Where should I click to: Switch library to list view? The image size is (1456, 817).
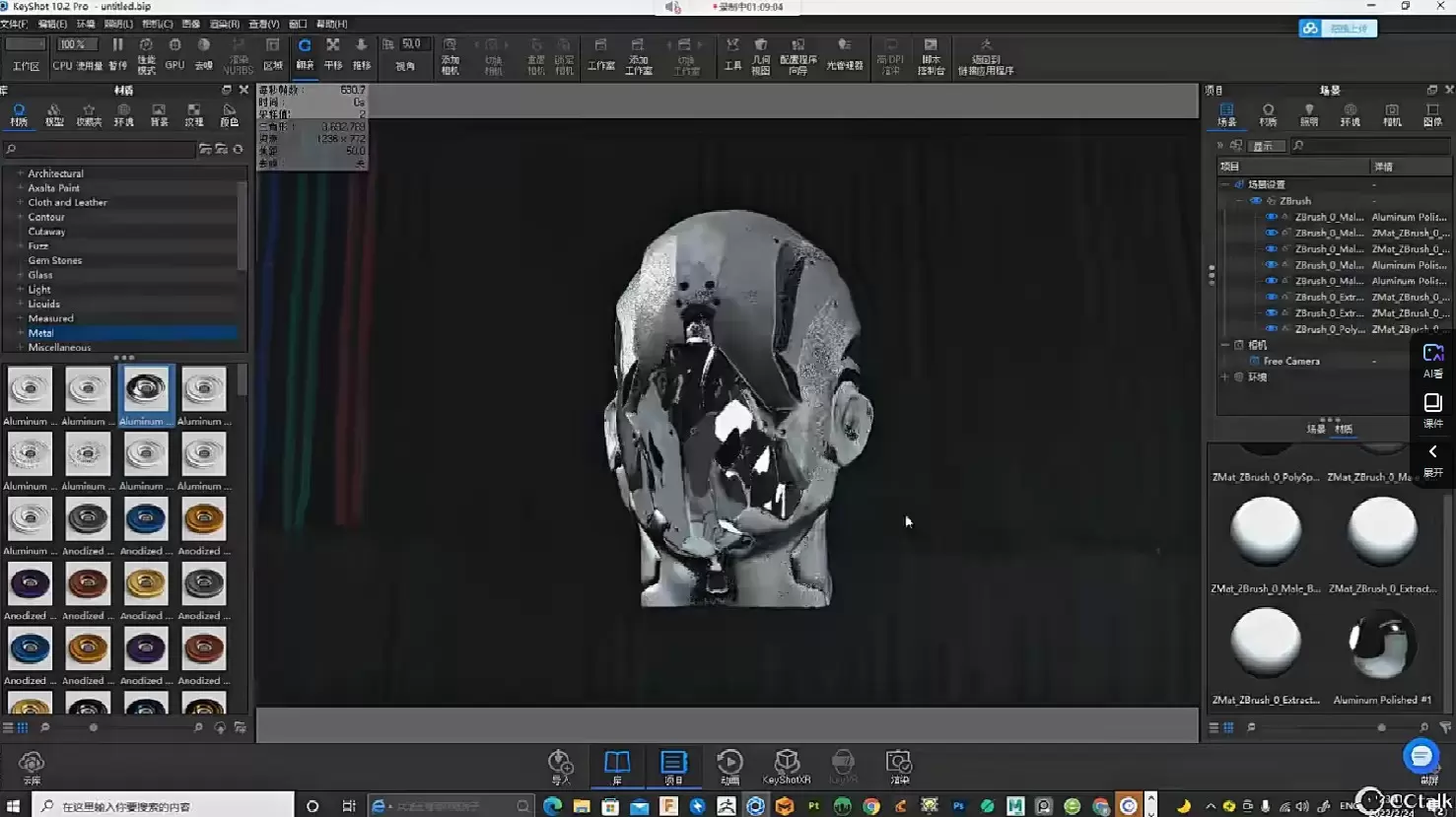click(x=8, y=727)
